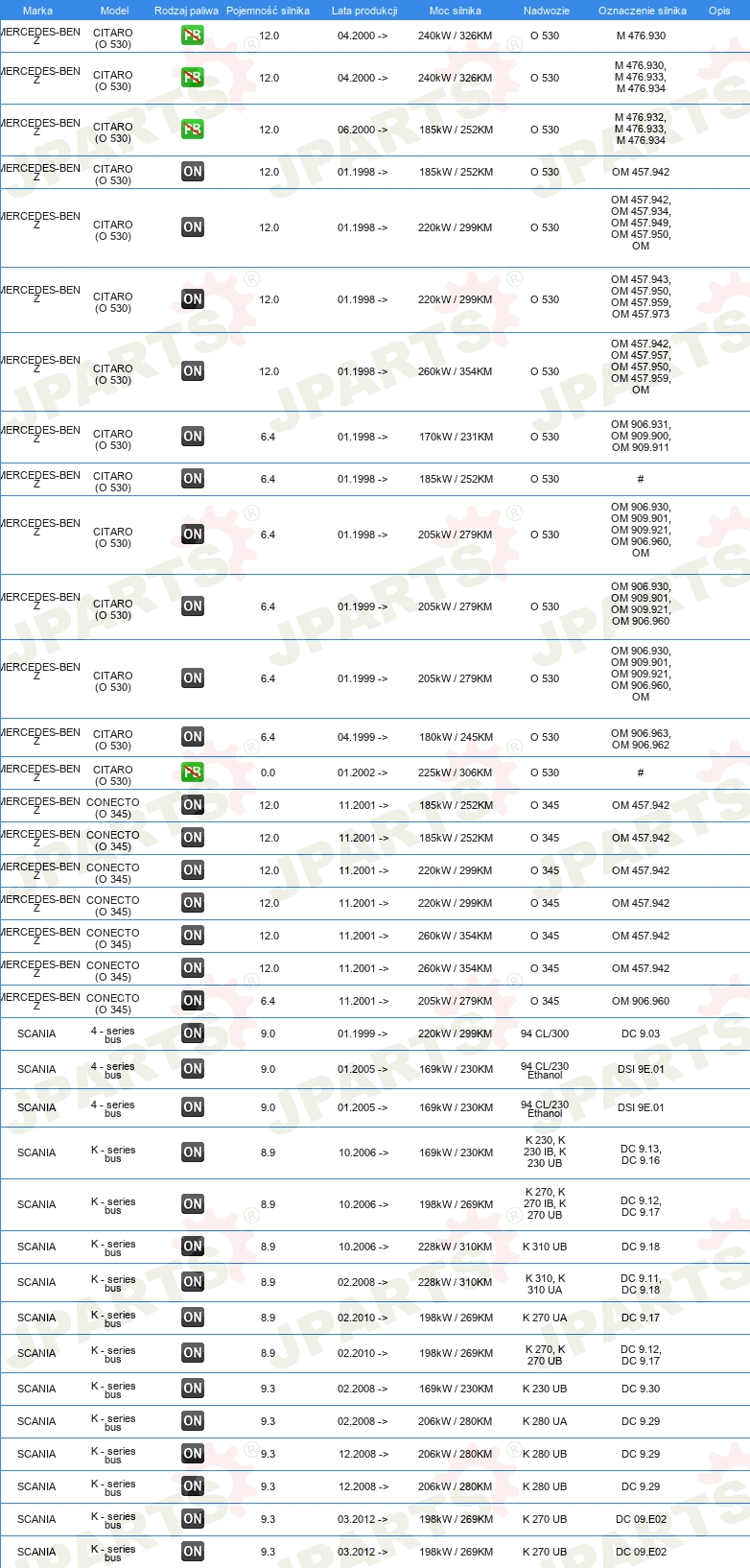This screenshot has height=1568, width=750.
Task: Click the DC 9.11, DC 9.18 engine cell
Action: point(641,1284)
